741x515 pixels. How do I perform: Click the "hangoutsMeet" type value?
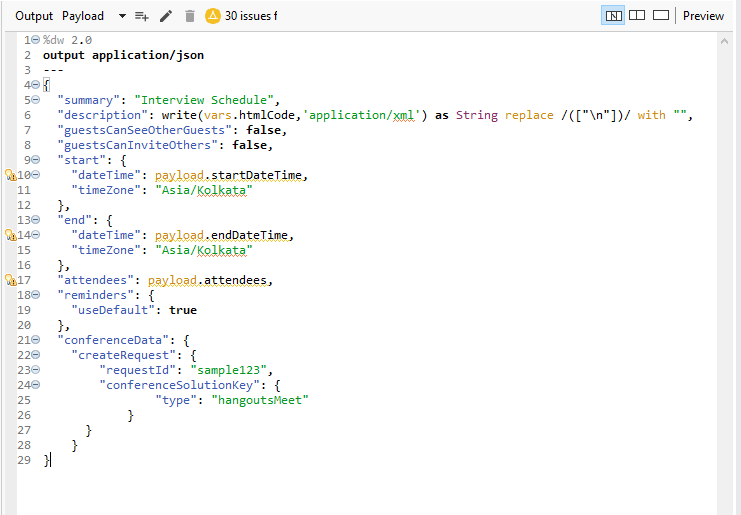point(260,400)
